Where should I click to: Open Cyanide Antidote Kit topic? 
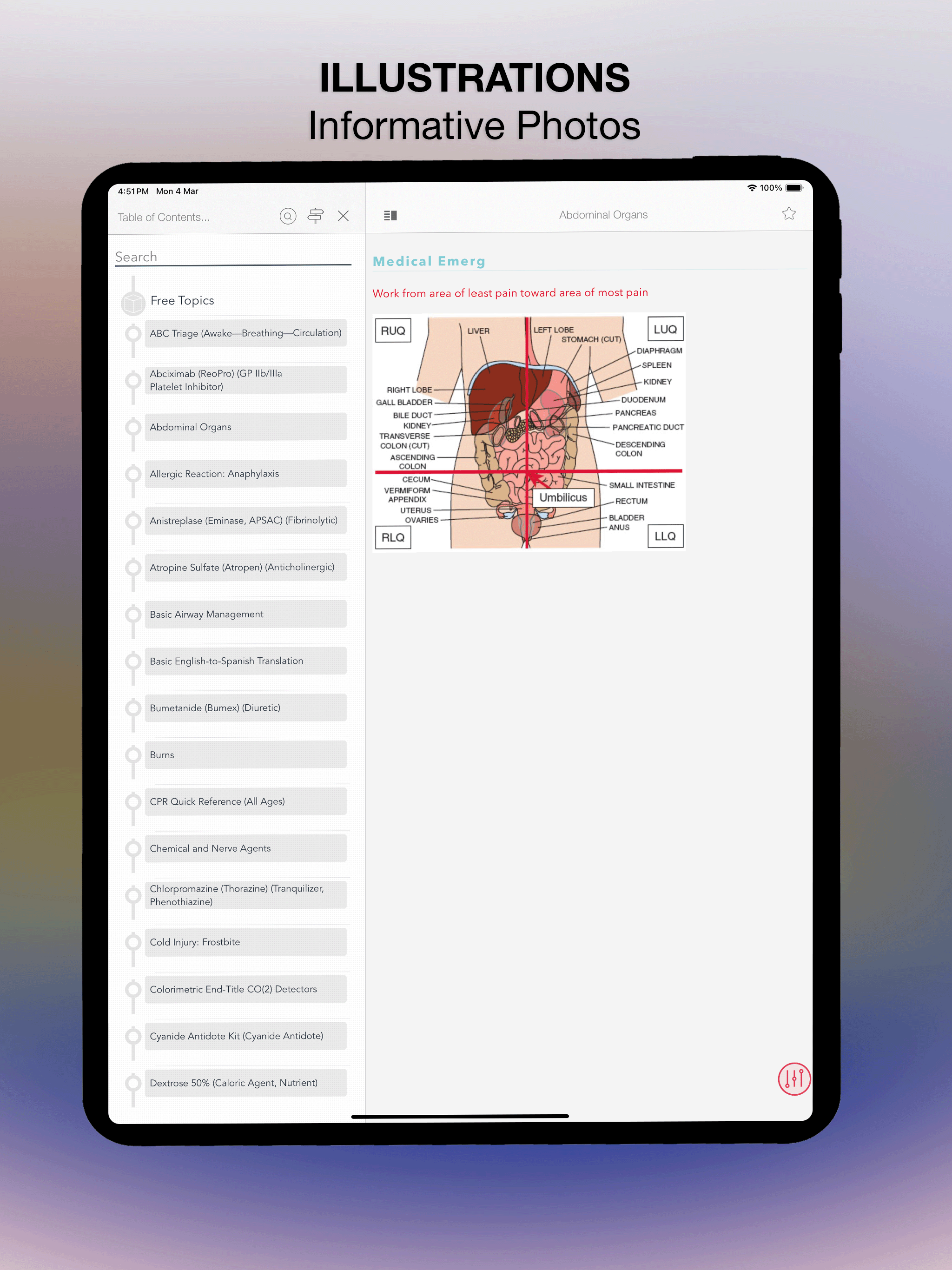(246, 1036)
